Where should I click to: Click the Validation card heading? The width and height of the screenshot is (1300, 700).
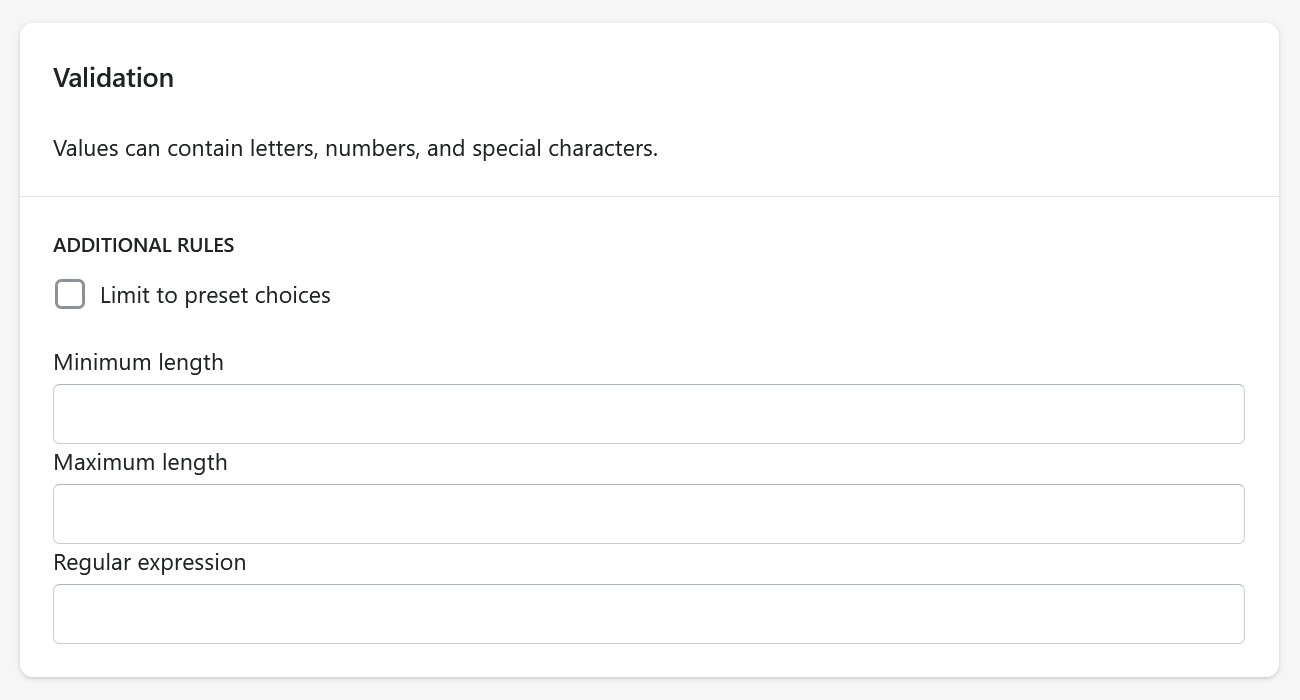113,78
